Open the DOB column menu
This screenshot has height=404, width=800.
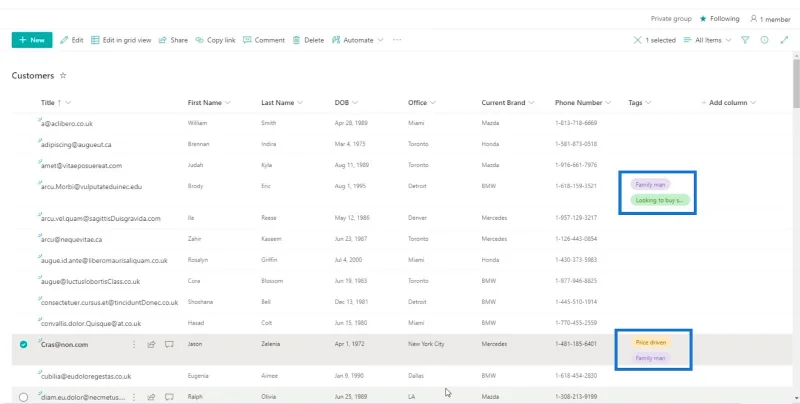point(346,103)
